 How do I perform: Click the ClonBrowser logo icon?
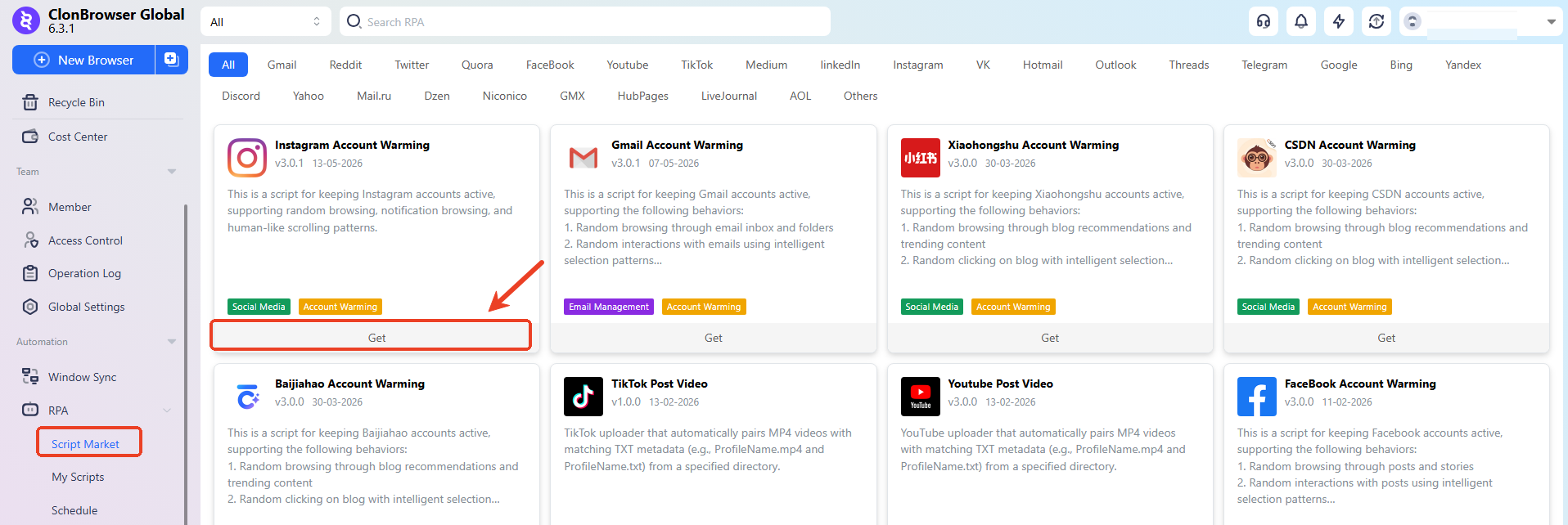pos(26,20)
